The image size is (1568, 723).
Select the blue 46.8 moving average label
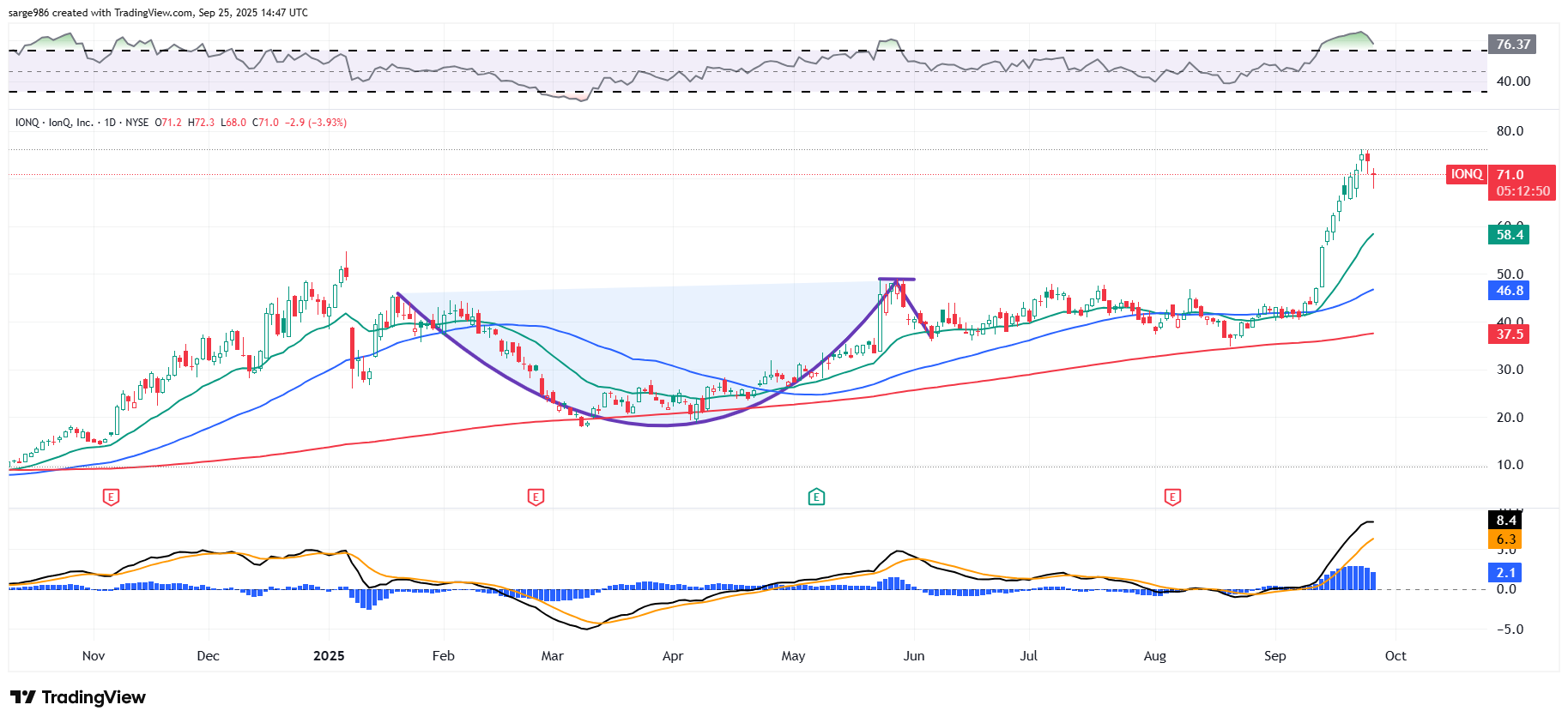[1509, 291]
